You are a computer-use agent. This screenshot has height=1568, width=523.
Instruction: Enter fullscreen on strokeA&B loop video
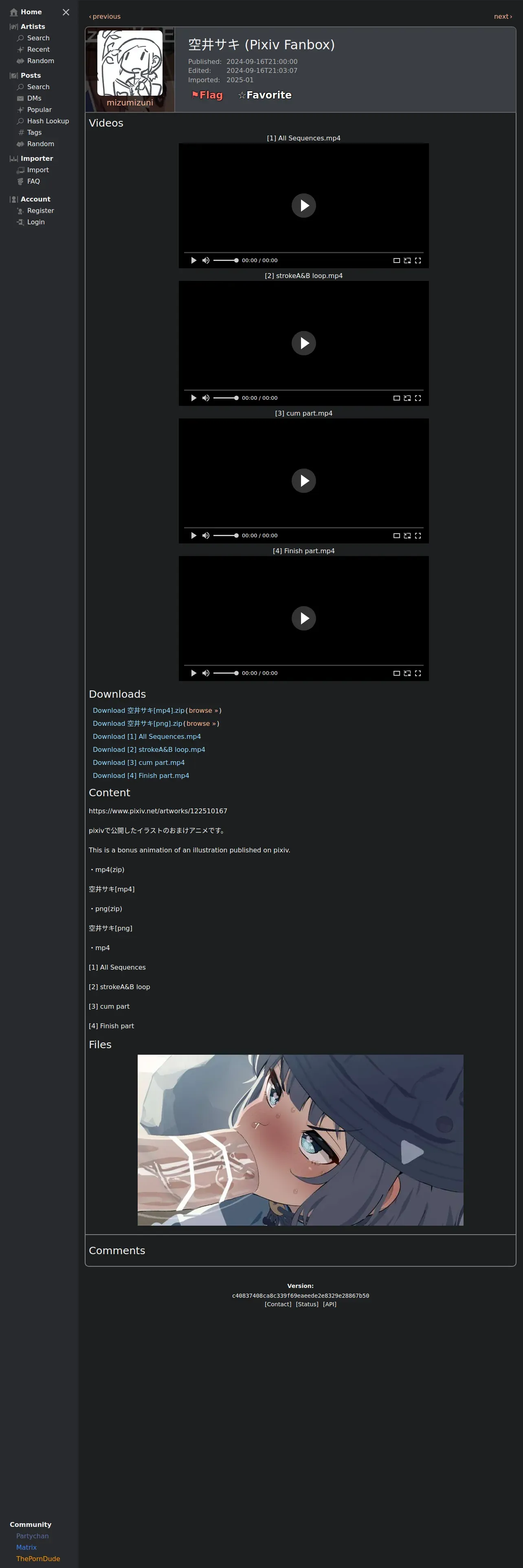pyautogui.click(x=418, y=398)
